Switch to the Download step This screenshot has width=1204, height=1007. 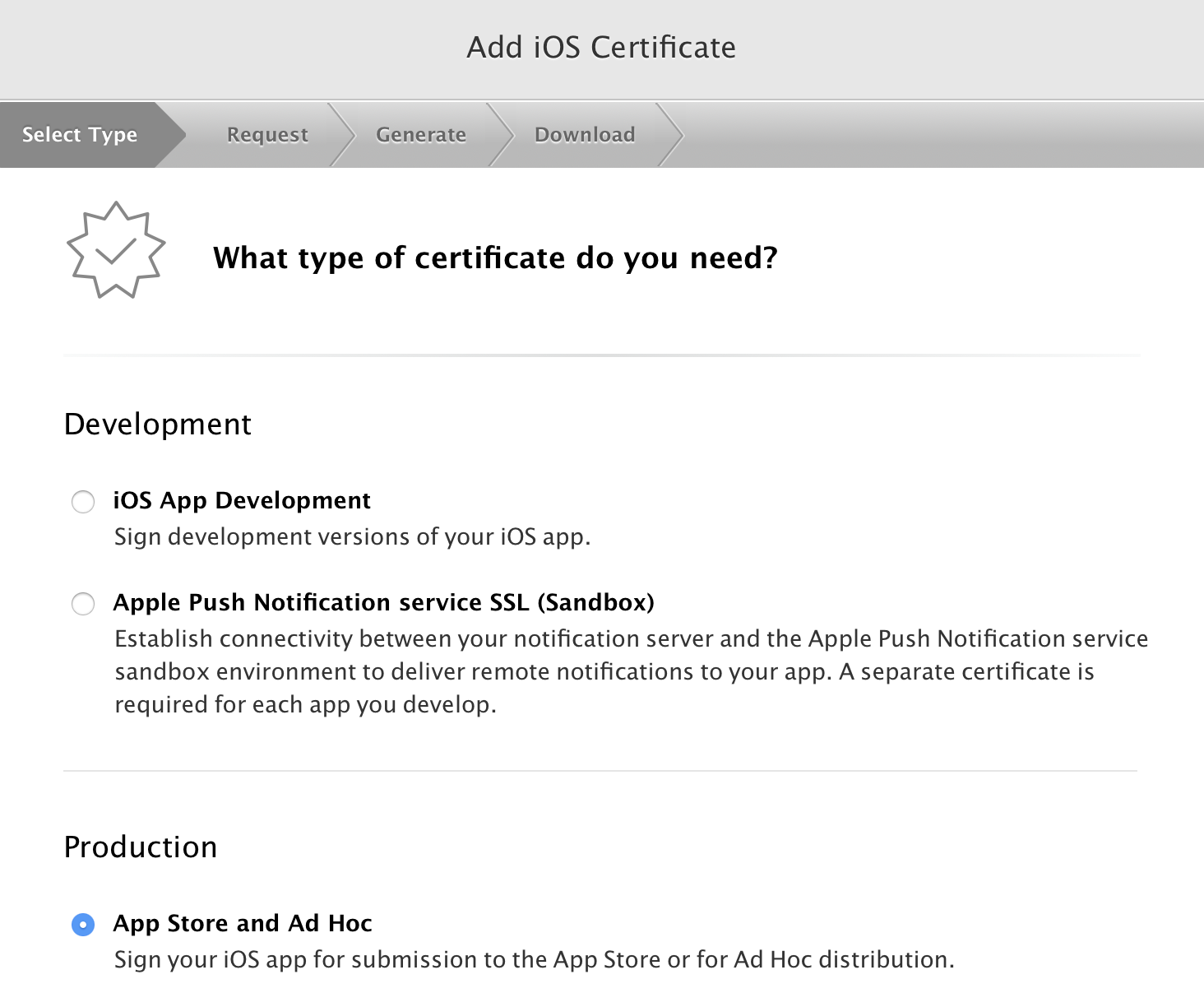(585, 135)
